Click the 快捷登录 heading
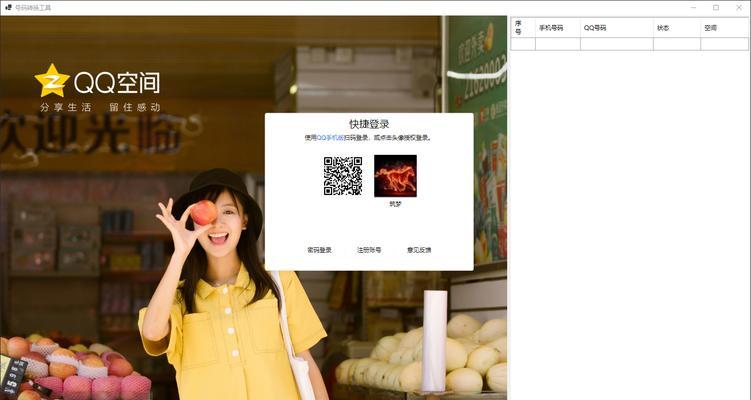Screen dimensions: 751x400 [369, 124]
